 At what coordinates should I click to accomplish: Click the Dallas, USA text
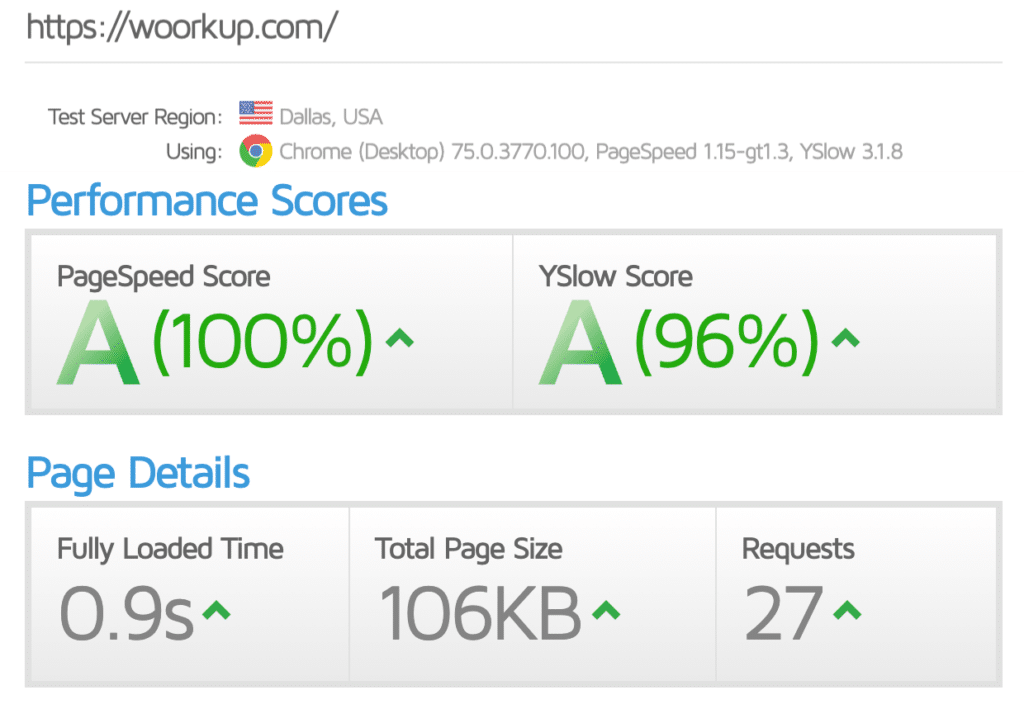coord(331,117)
